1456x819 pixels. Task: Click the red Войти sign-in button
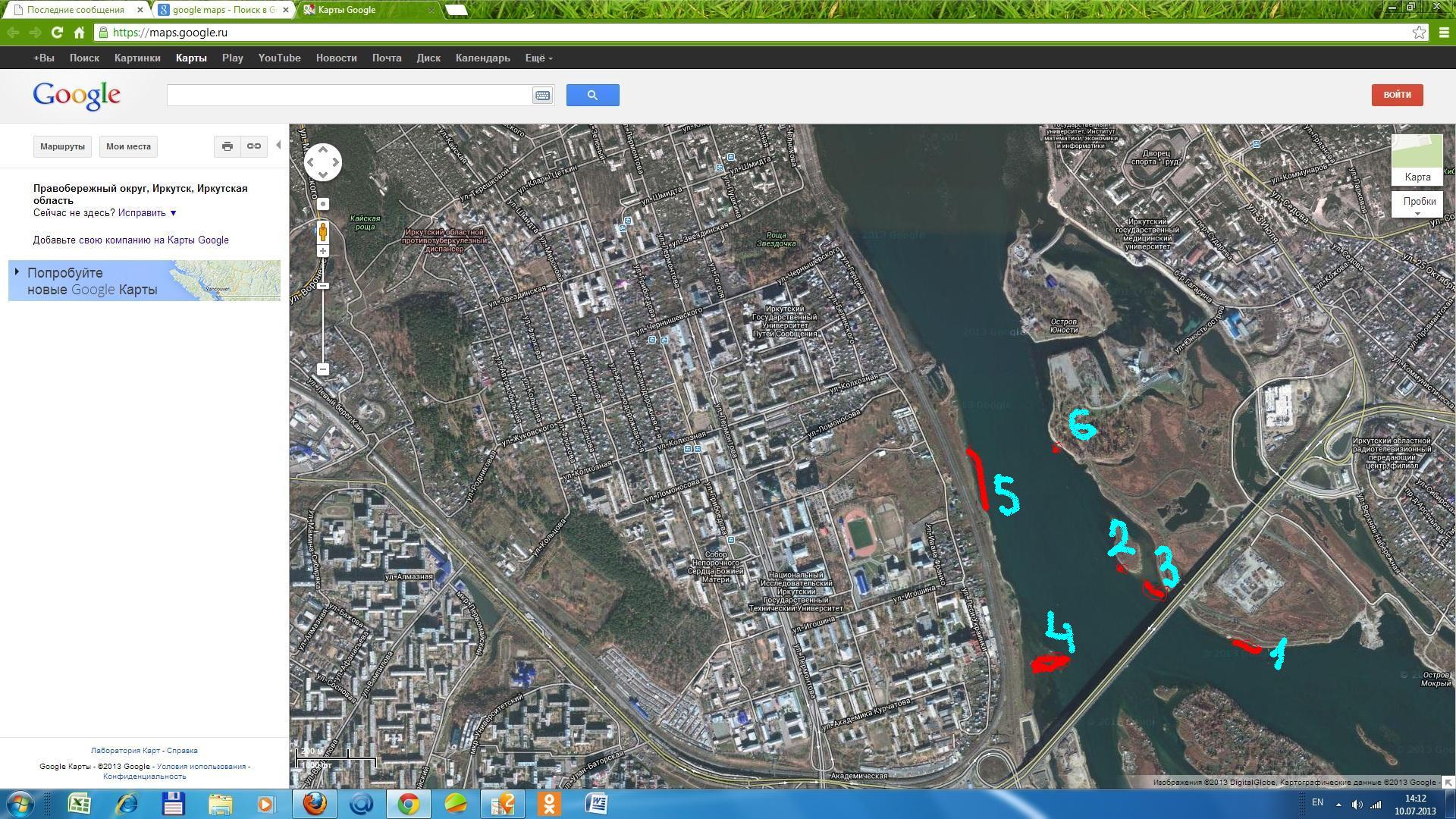[x=1397, y=95]
